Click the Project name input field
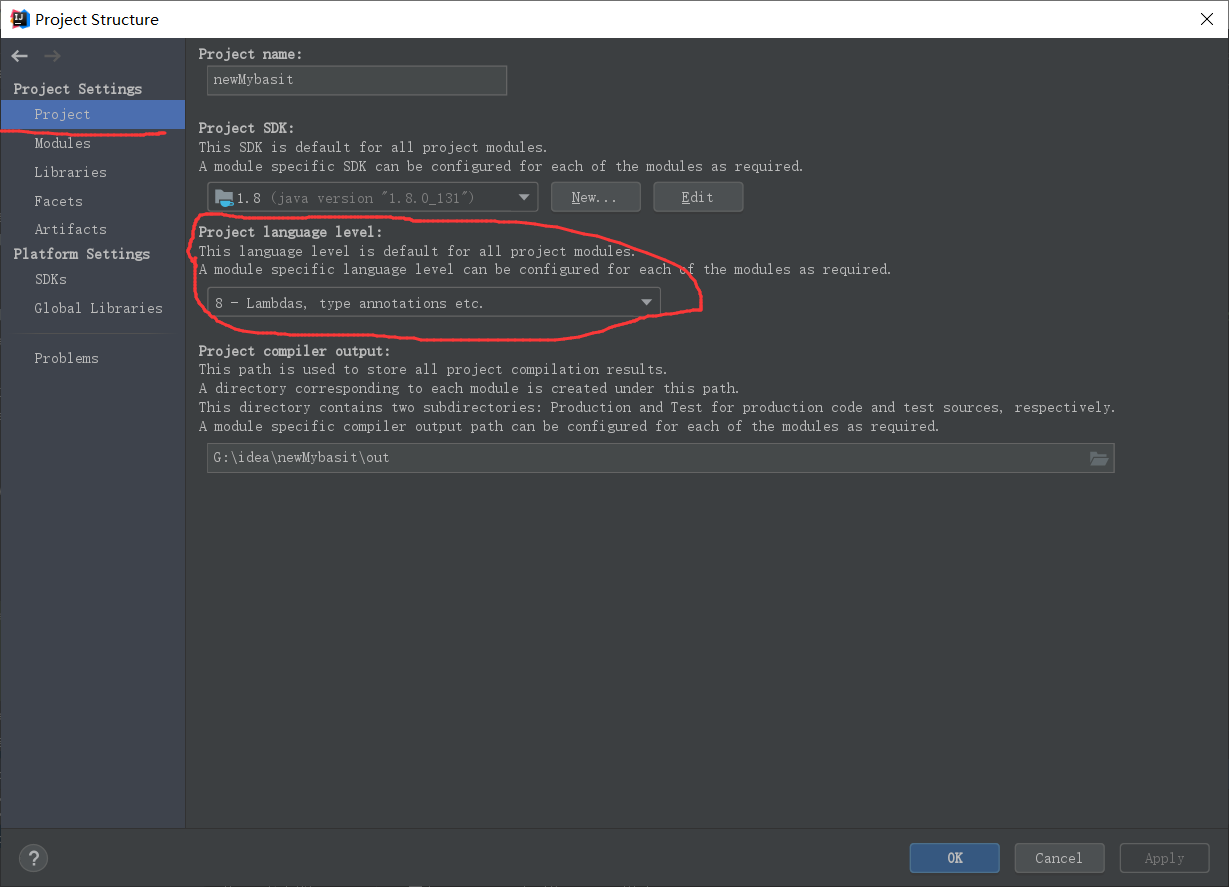Screen dimensions: 1229x887 (357, 80)
